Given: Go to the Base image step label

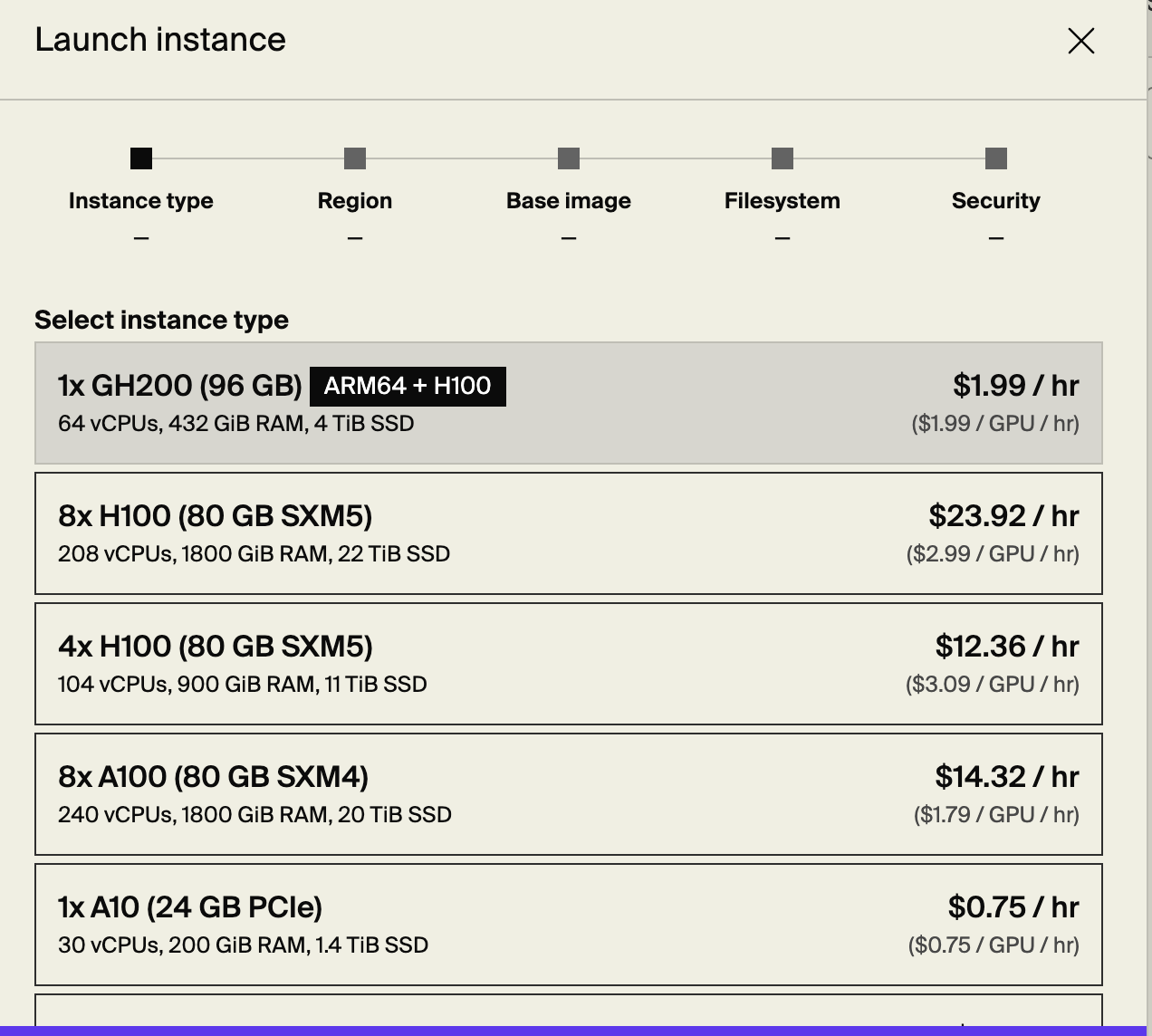Looking at the screenshot, I should pyautogui.click(x=569, y=201).
